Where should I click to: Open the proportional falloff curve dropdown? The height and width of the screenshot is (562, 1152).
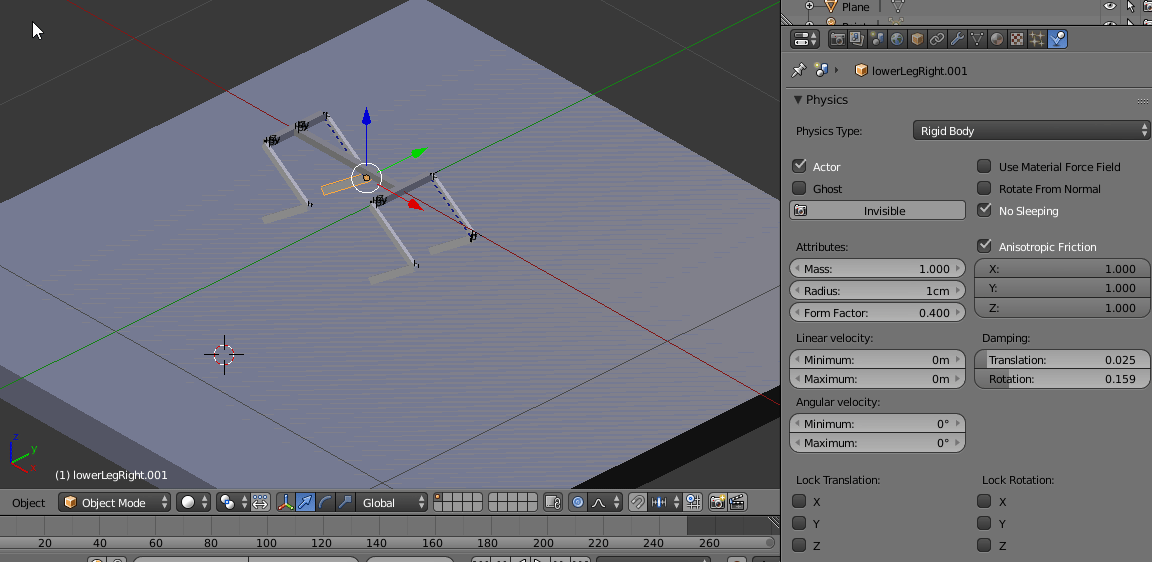coord(604,502)
